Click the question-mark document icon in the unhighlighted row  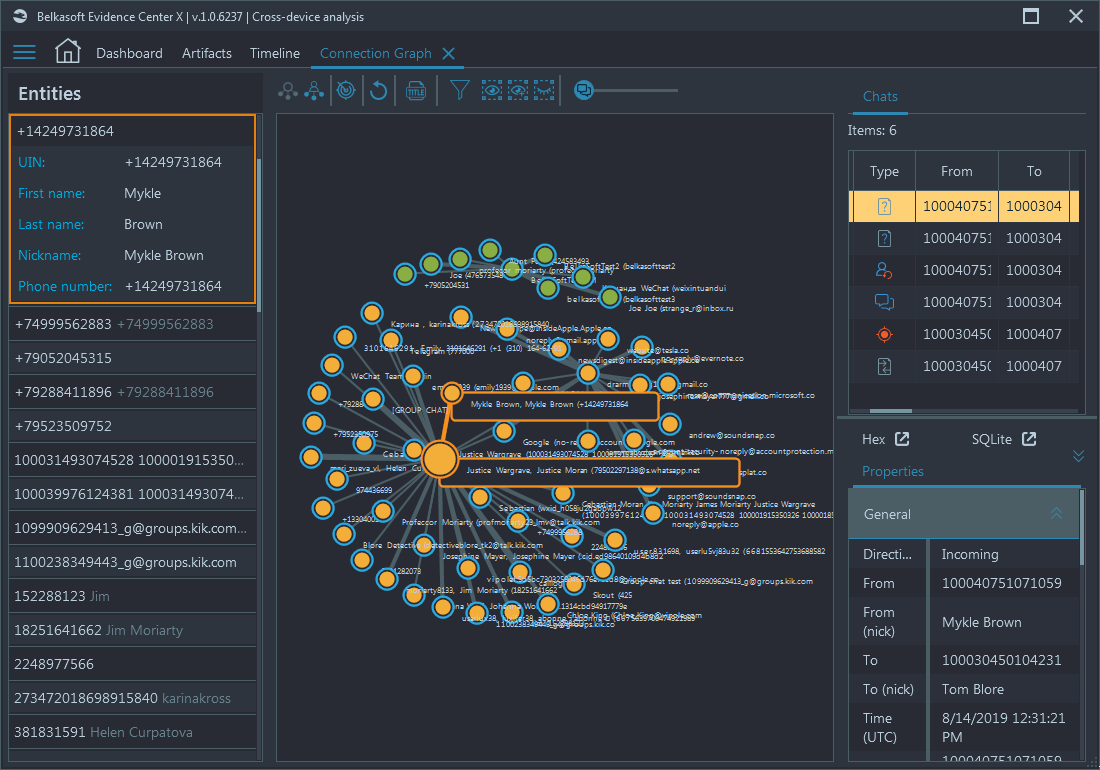[x=884, y=238]
